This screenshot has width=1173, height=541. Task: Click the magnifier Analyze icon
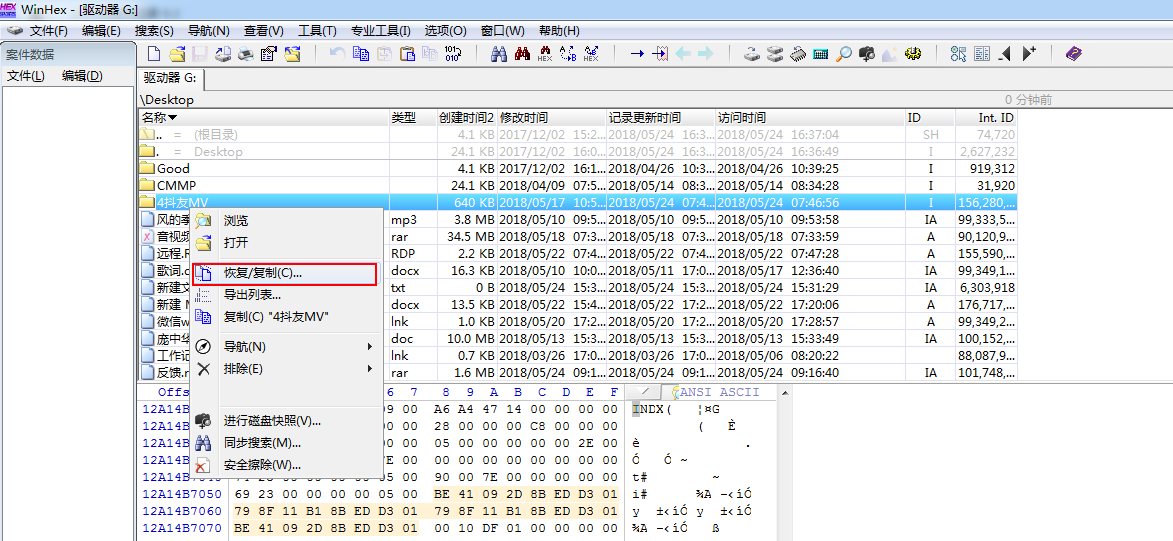point(845,54)
